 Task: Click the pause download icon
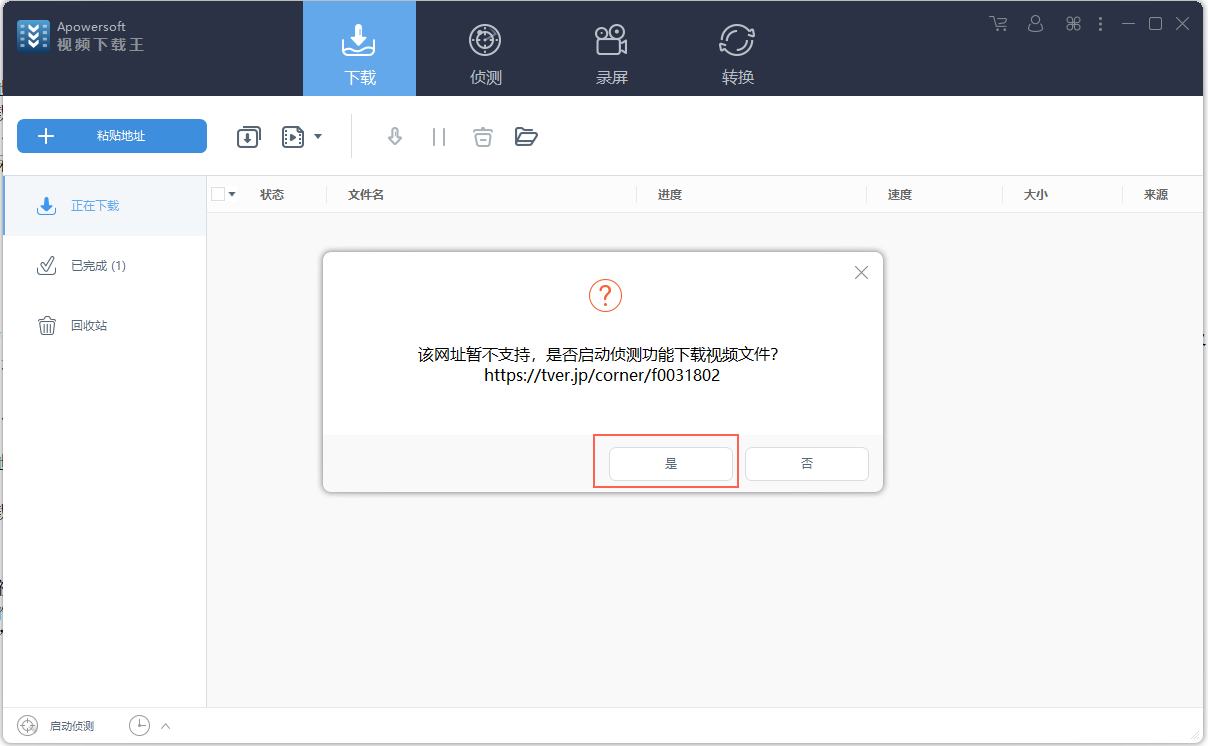(439, 137)
